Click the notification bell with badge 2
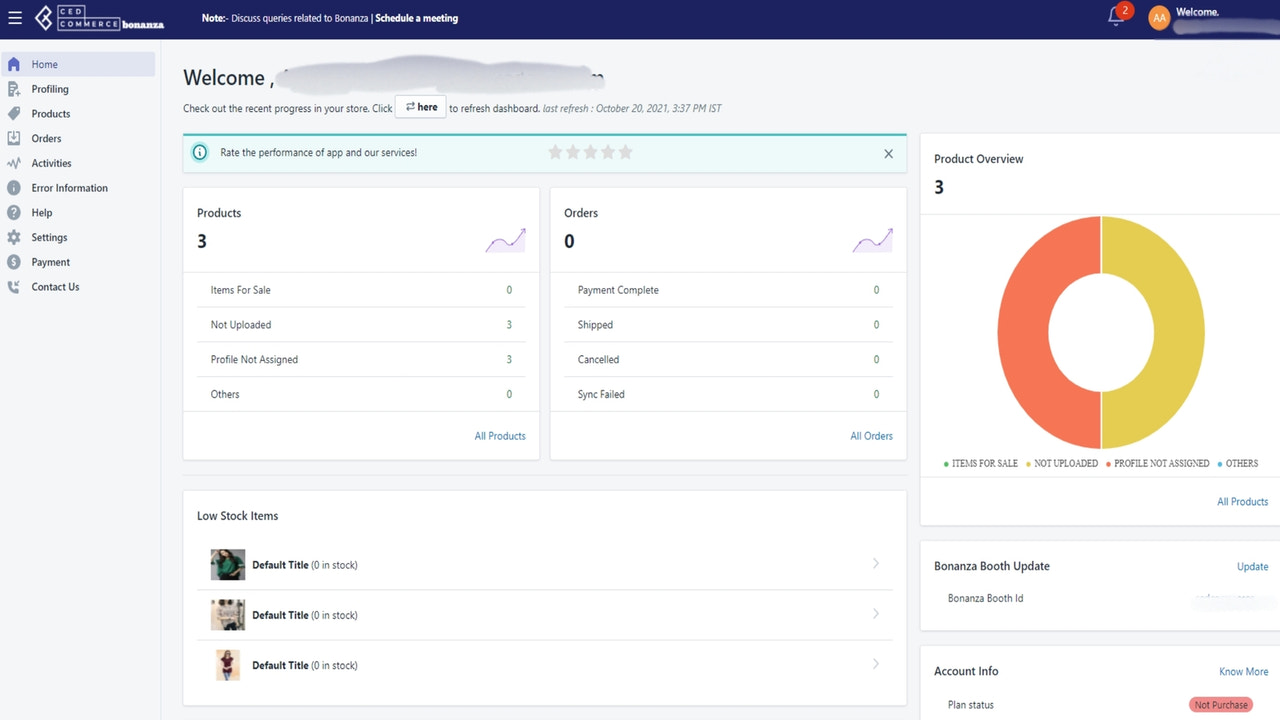Viewport: 1280px width, 720px height. 1116,18
